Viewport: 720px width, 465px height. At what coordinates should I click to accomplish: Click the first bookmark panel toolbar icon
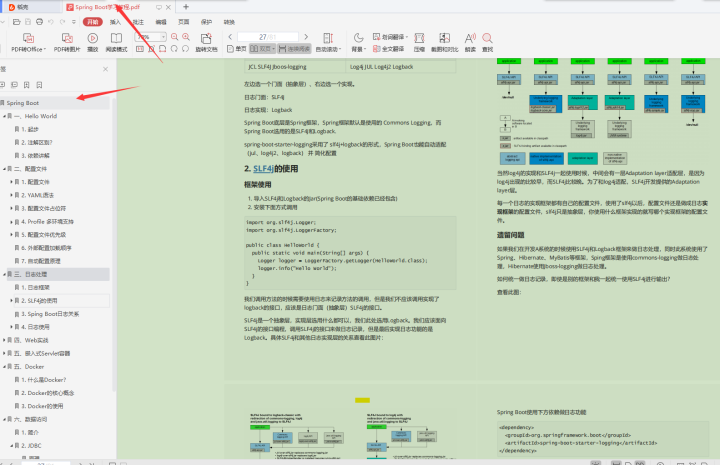tap(2, 85)
